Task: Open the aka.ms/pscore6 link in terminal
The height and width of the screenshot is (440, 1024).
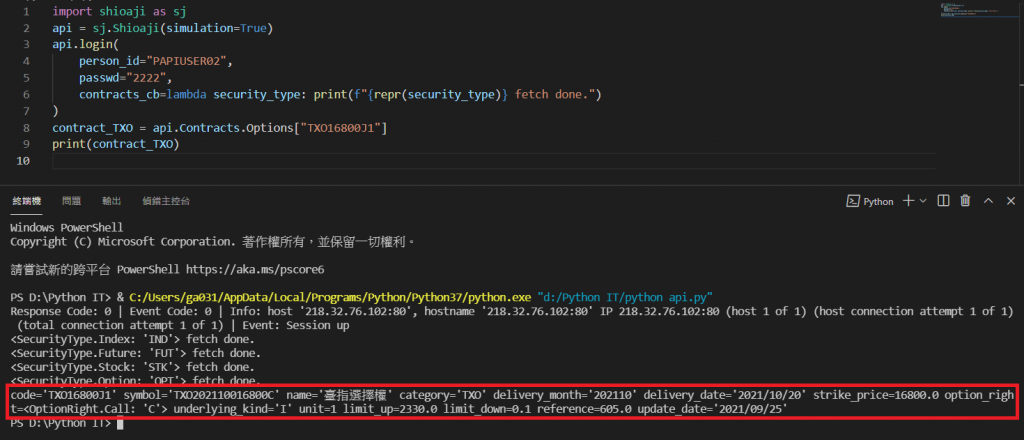Action: [x=255, y=268]
